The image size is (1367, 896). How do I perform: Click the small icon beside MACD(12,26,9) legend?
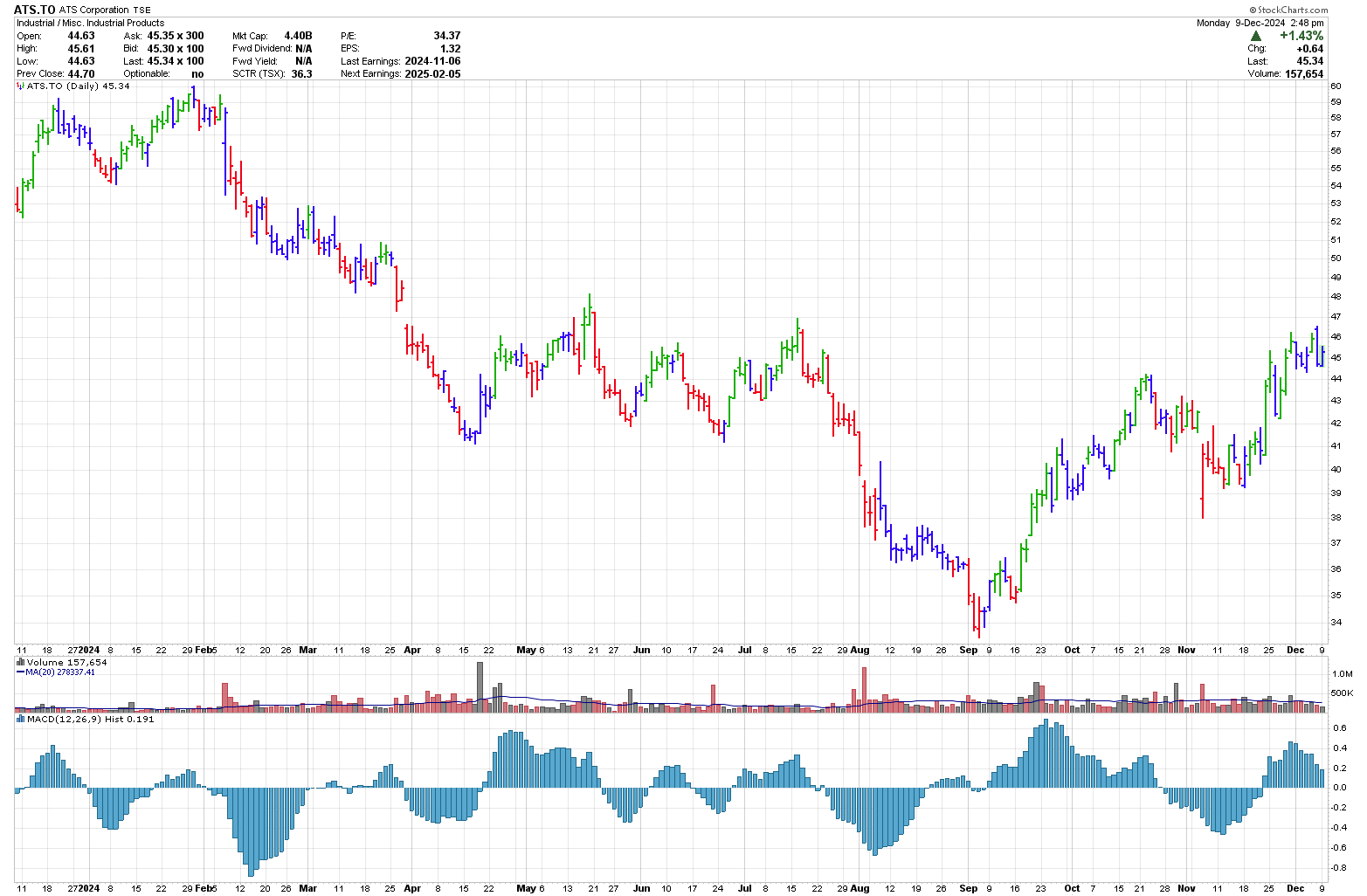click(x=20, y=720)
